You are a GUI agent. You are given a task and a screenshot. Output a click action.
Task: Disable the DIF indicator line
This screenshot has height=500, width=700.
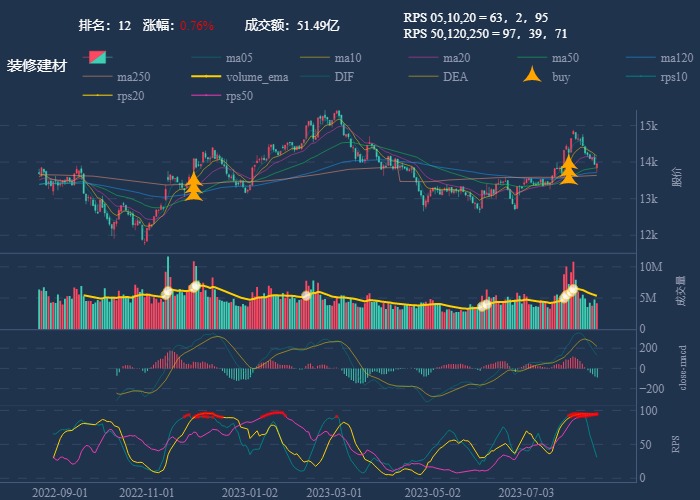[343, 77]
